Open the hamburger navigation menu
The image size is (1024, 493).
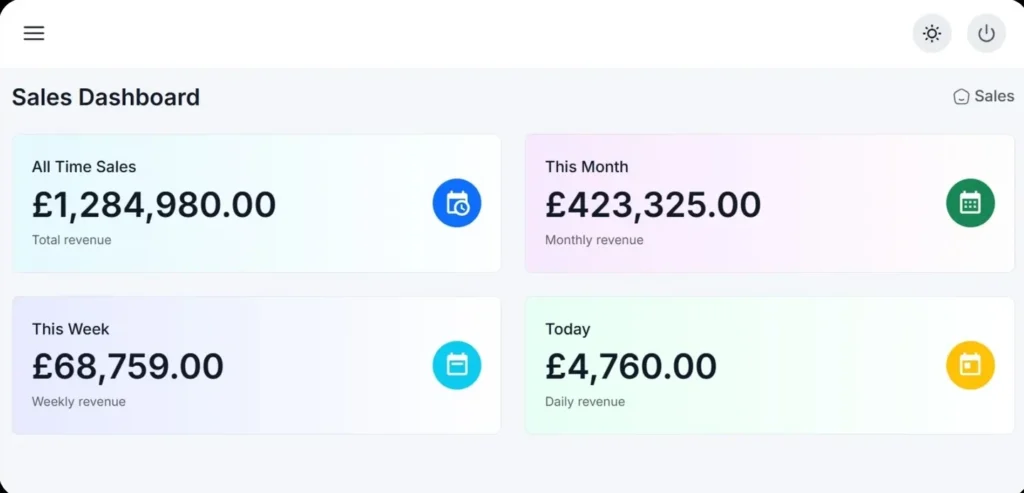(34, 33)
